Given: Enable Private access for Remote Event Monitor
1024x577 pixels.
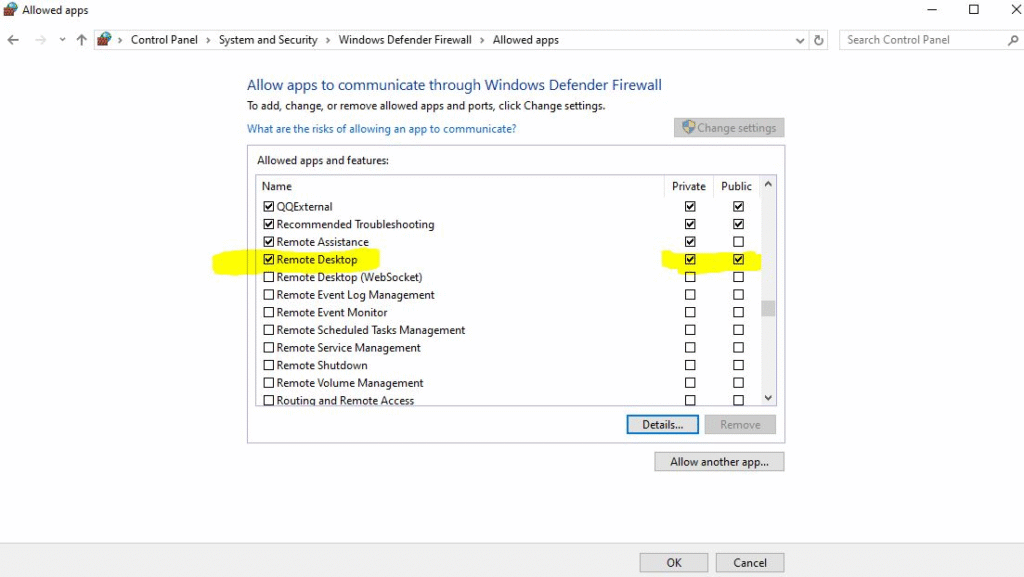Looking at the screenshot, I should [x=690, y=312].
